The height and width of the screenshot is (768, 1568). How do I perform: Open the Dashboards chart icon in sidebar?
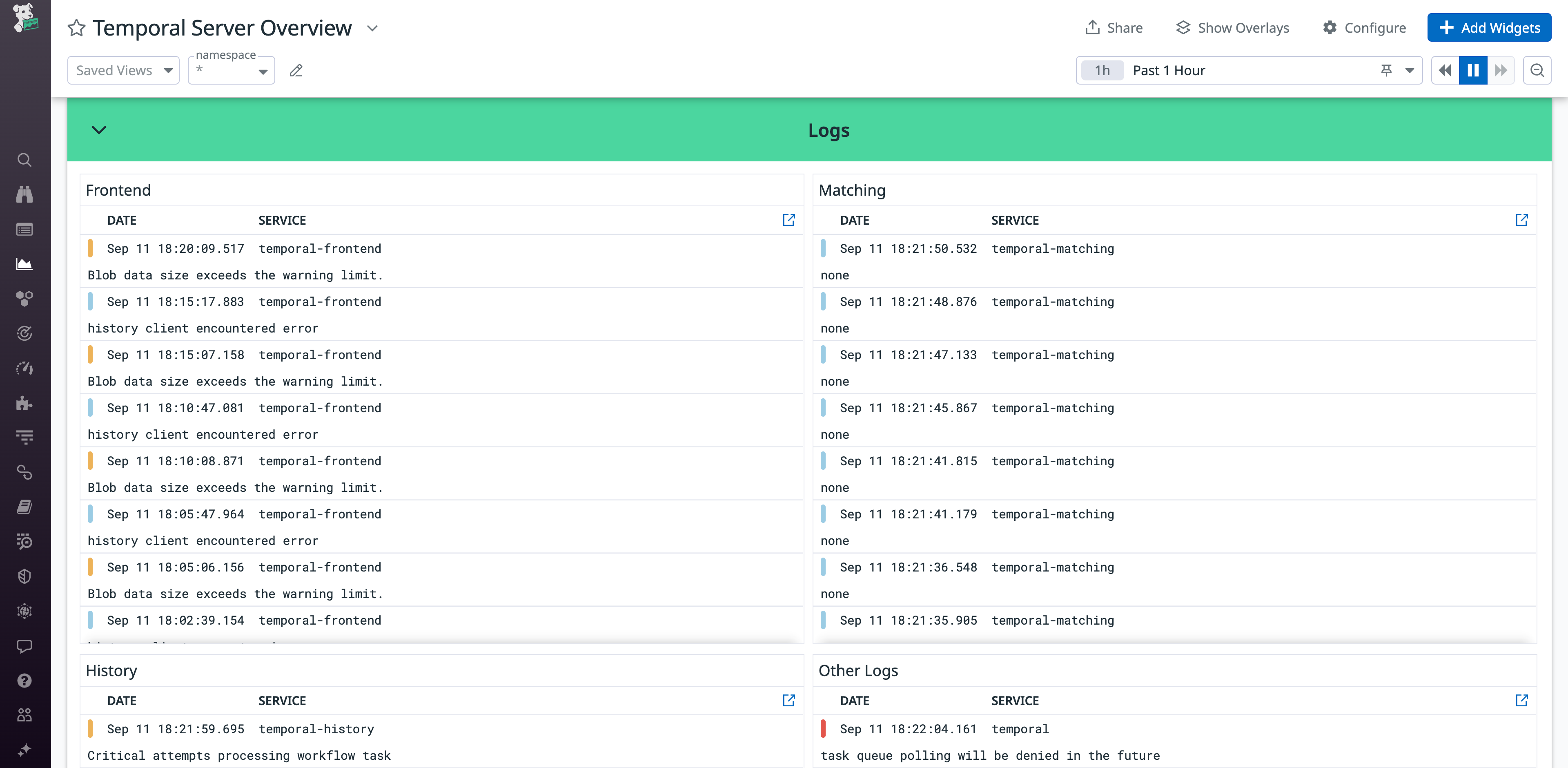(x=24, y=264)
